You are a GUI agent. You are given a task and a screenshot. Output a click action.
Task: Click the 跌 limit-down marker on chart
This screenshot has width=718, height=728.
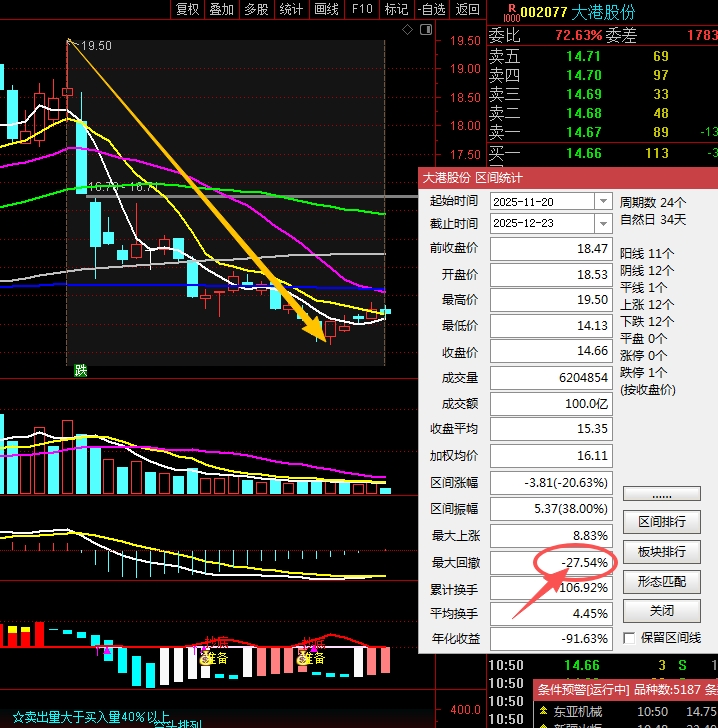81,370
